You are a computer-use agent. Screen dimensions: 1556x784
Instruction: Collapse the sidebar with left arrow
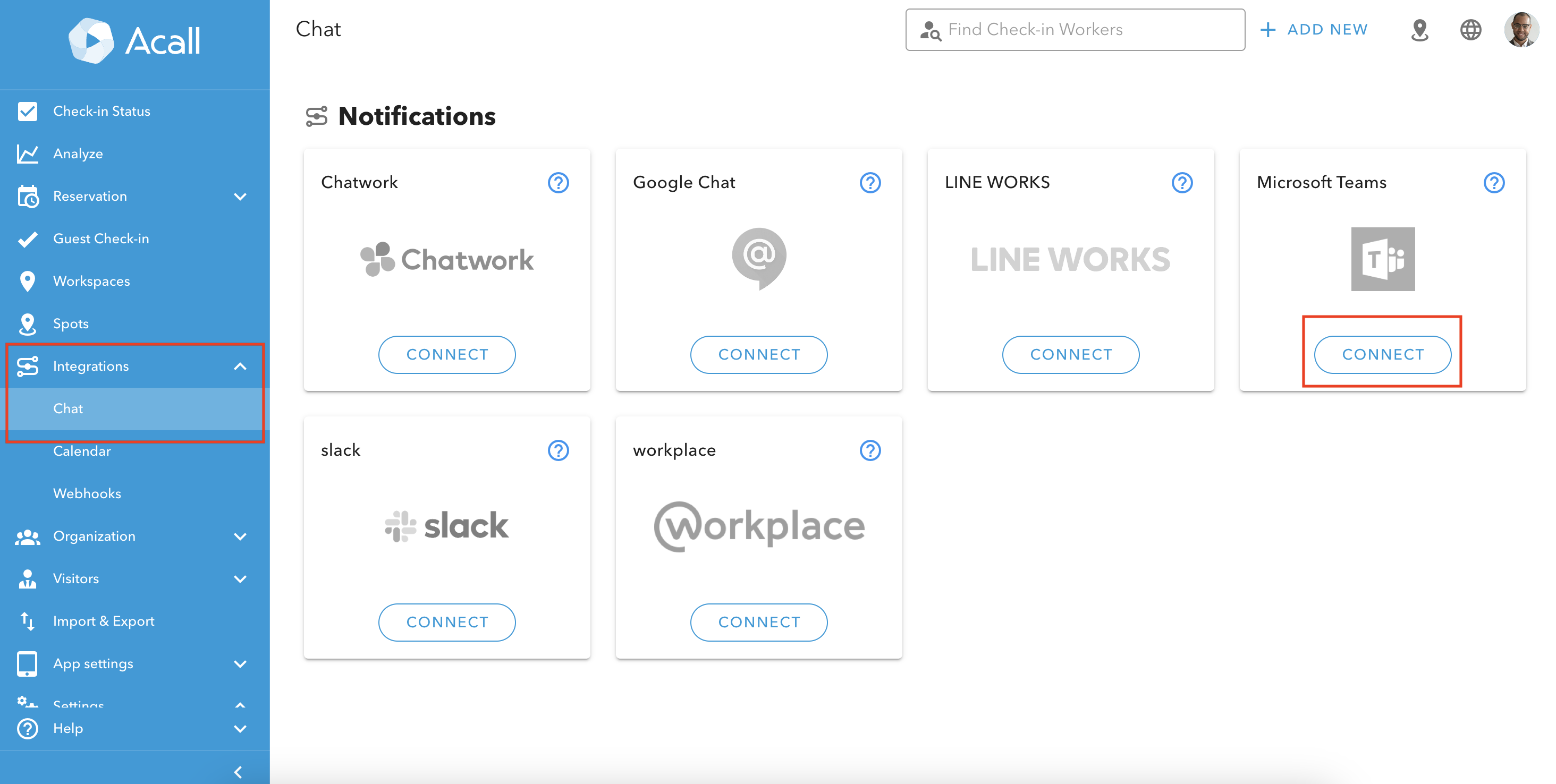pyautogui.click(x=238, y=772)
